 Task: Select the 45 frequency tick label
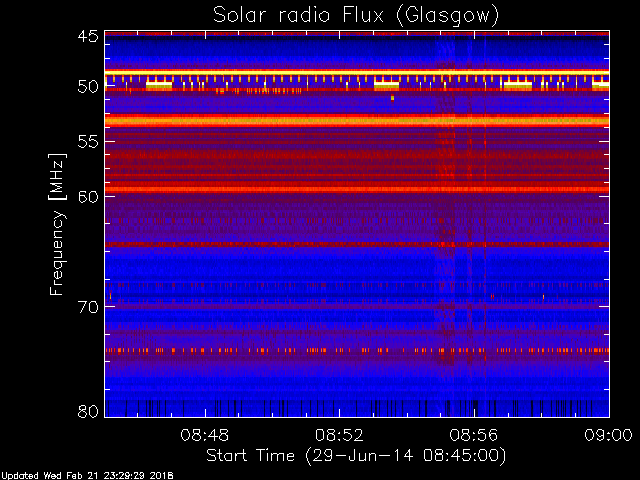pyautogui.click(x=88, y=36)
